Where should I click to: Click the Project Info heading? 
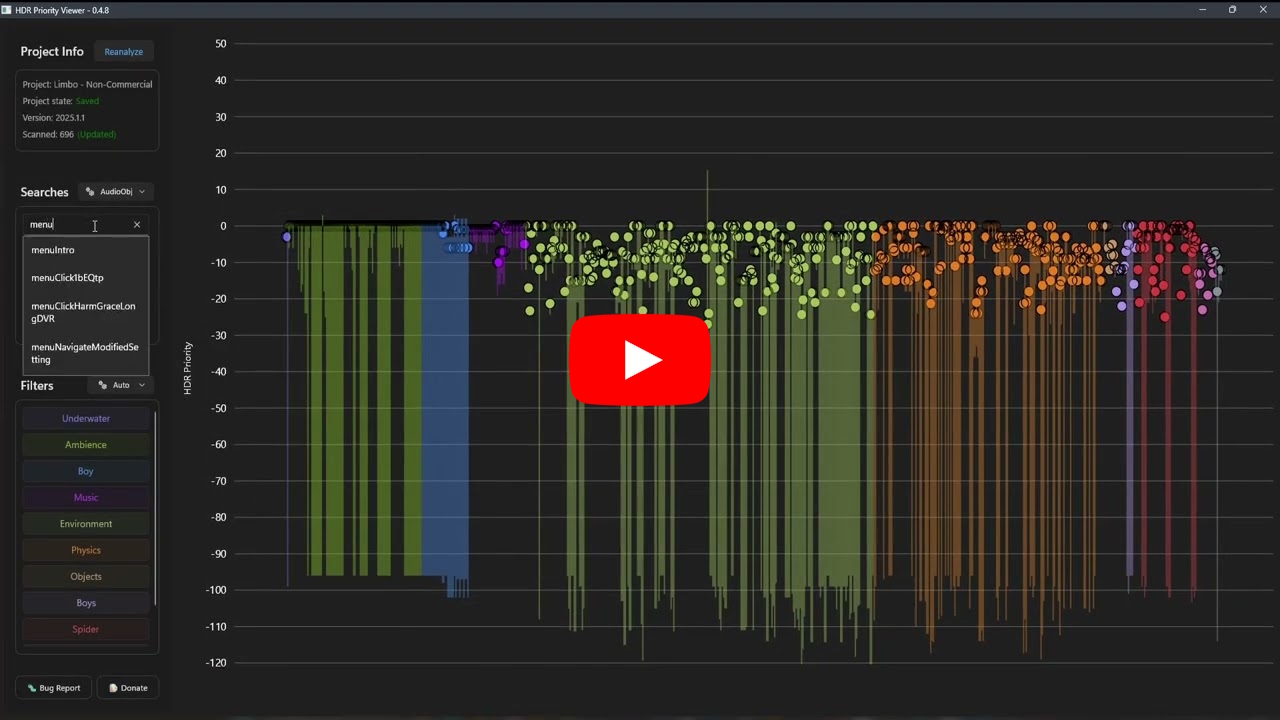[52, 52]
